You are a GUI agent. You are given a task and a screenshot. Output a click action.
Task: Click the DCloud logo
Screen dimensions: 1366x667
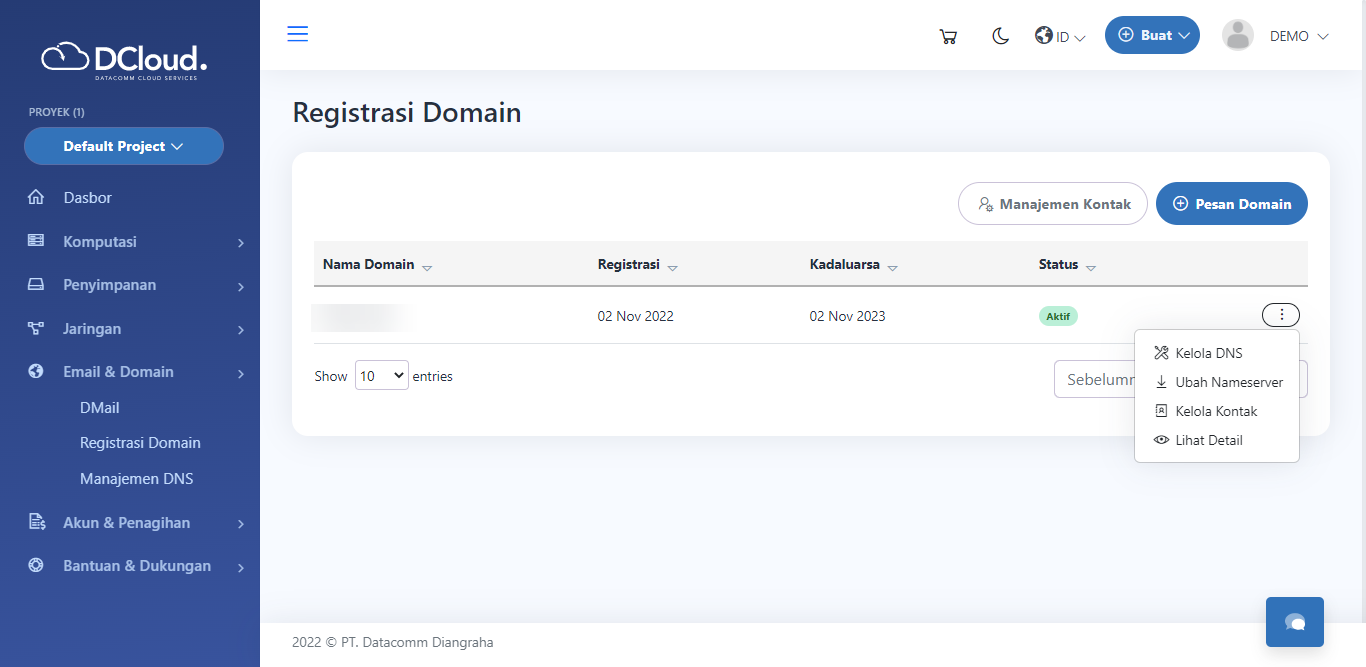pos(124,59)
